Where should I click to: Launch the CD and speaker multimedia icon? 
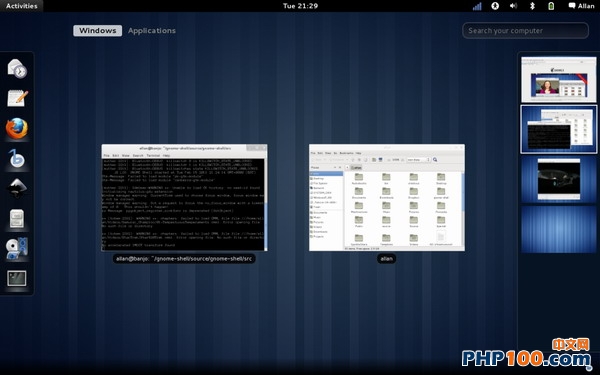(x=17, y=248)
